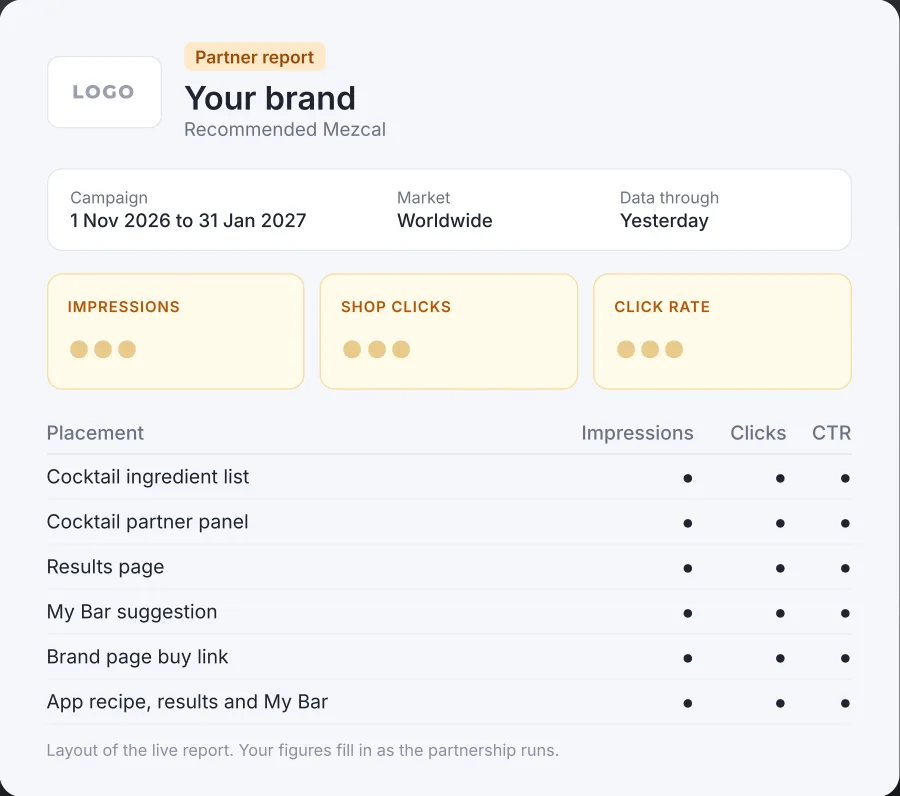
Task: Select the Brand page buy link row
Action: point(449,657)
